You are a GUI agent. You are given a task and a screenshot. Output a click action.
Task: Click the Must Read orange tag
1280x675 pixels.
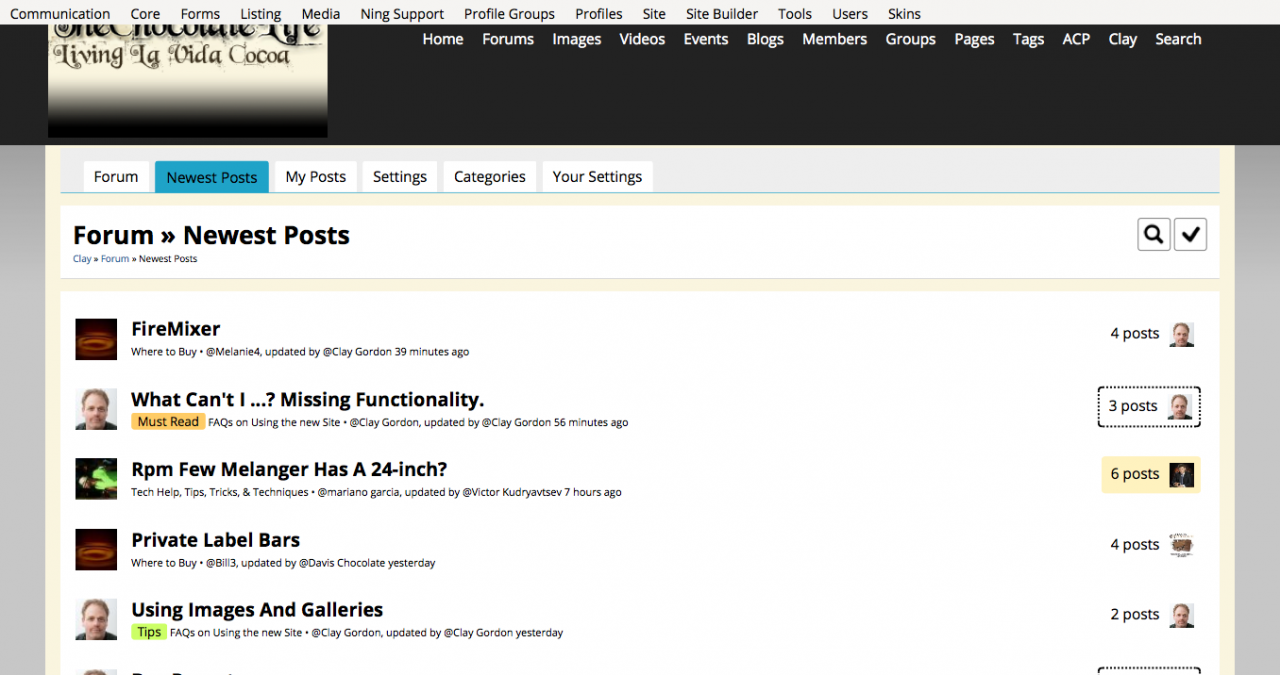pyautogui.click(x=168, y=422)
